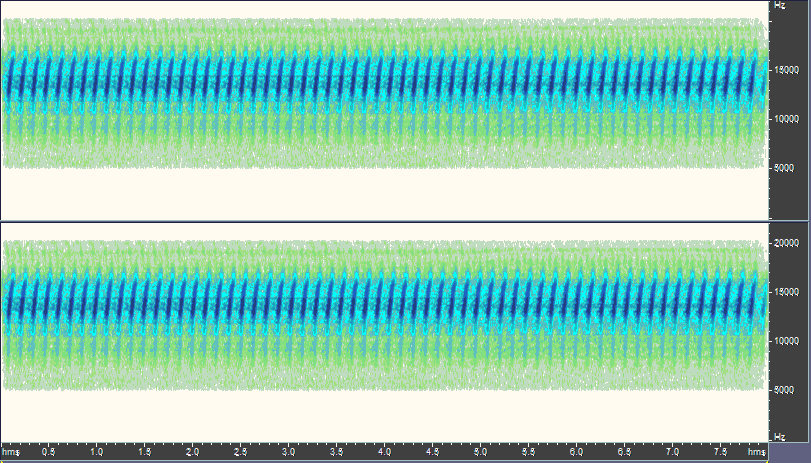The width and height of the screenshot is (811, 463).
Task: Click the Hz label atop the upper channel scale
Action: coord(779,5)
